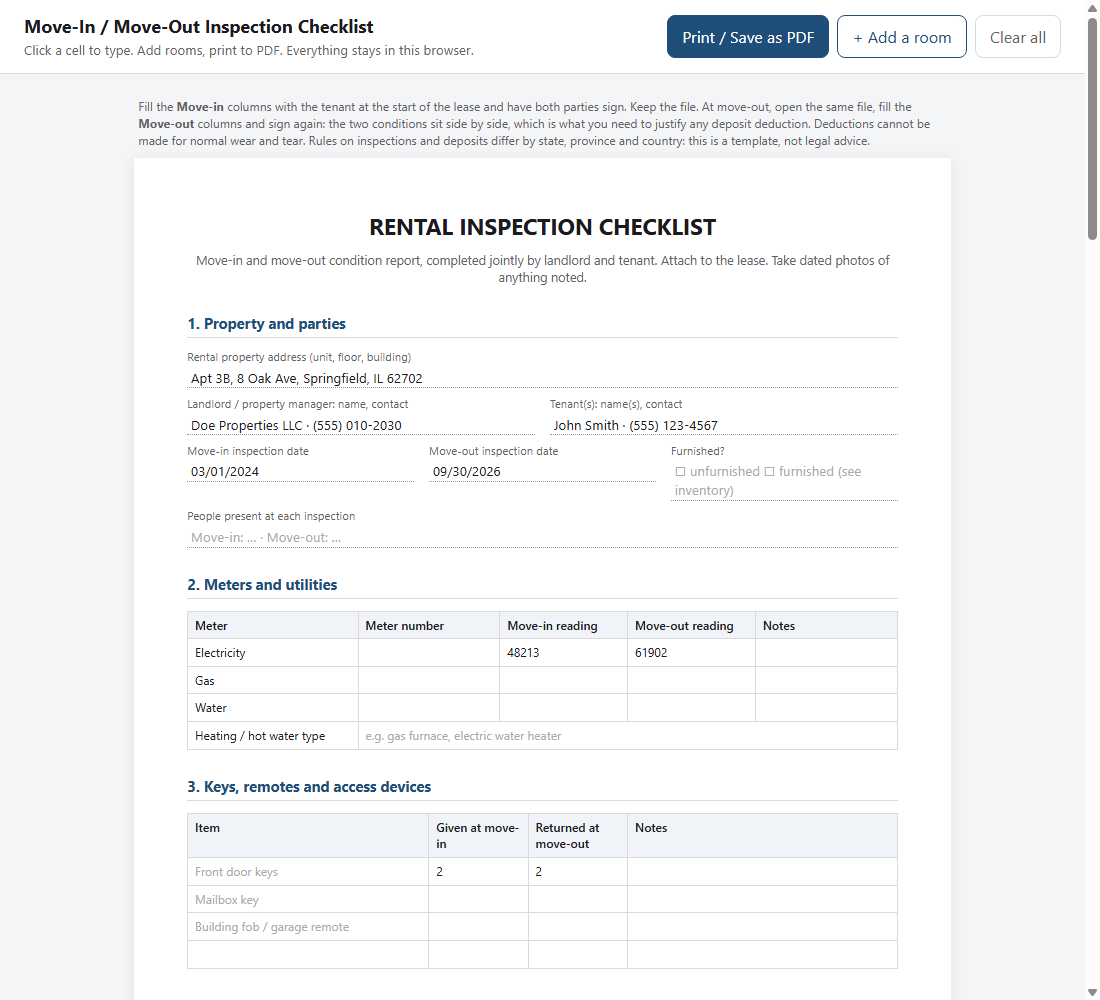Screen dimensions: 1100x1000
Task: Click the Electricity meter label cell
Action: (272, 653)
